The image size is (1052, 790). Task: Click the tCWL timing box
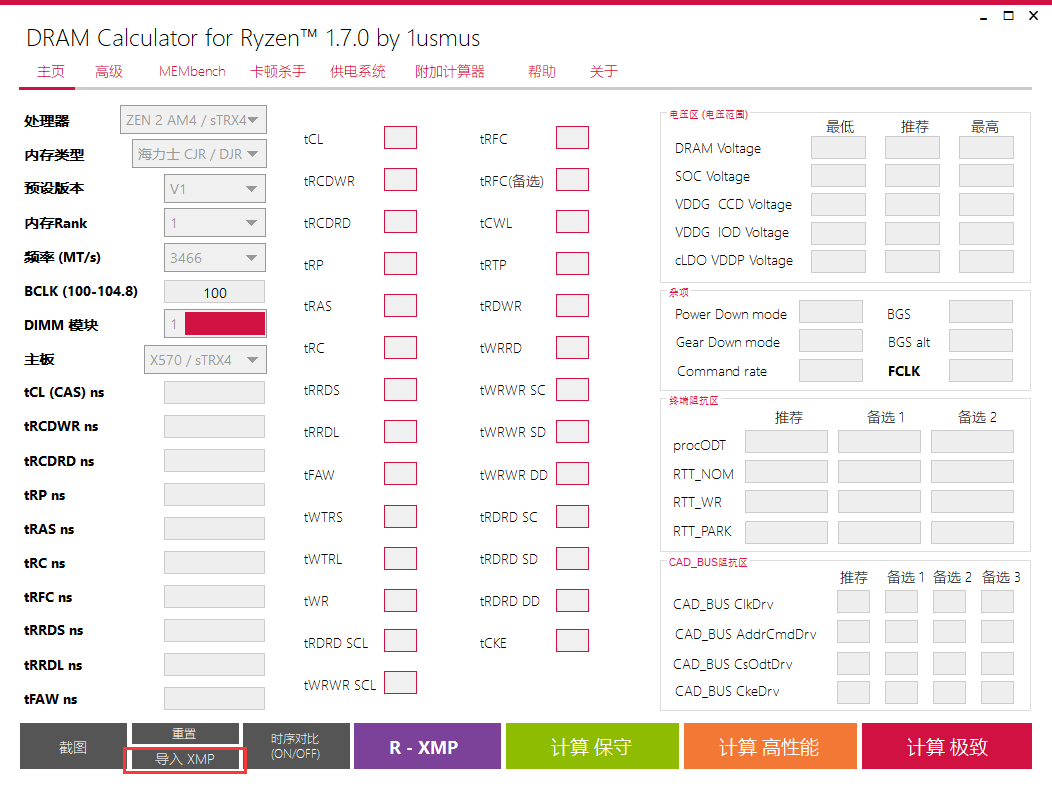(572, 221)
